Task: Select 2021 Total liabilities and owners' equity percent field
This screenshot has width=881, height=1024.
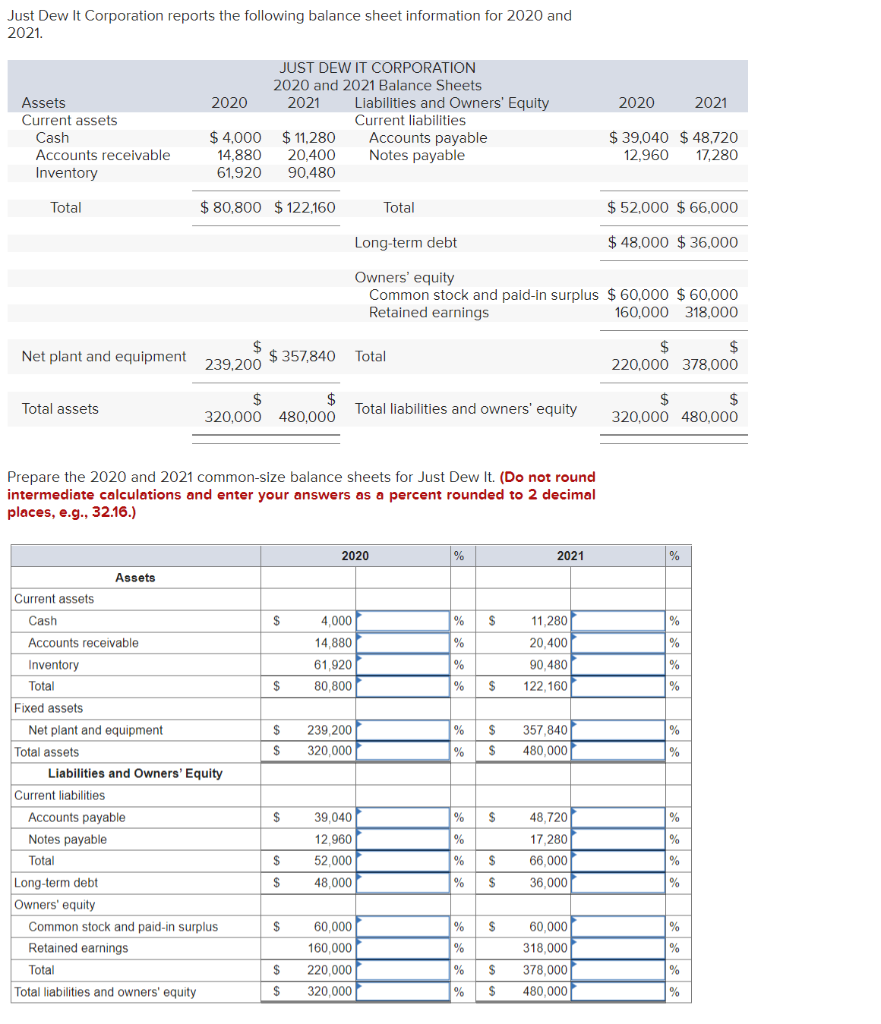Action: pos(618,991)
